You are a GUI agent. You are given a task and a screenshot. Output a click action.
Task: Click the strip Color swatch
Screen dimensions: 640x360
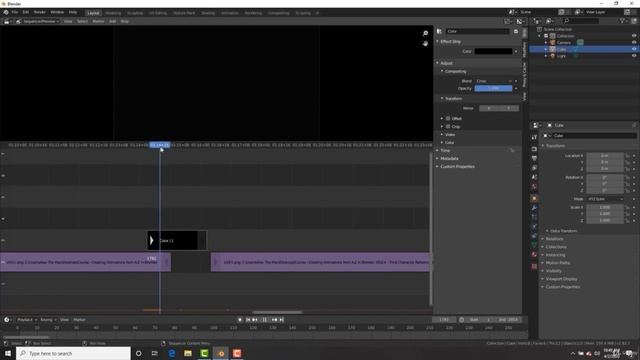coord(493,51)
